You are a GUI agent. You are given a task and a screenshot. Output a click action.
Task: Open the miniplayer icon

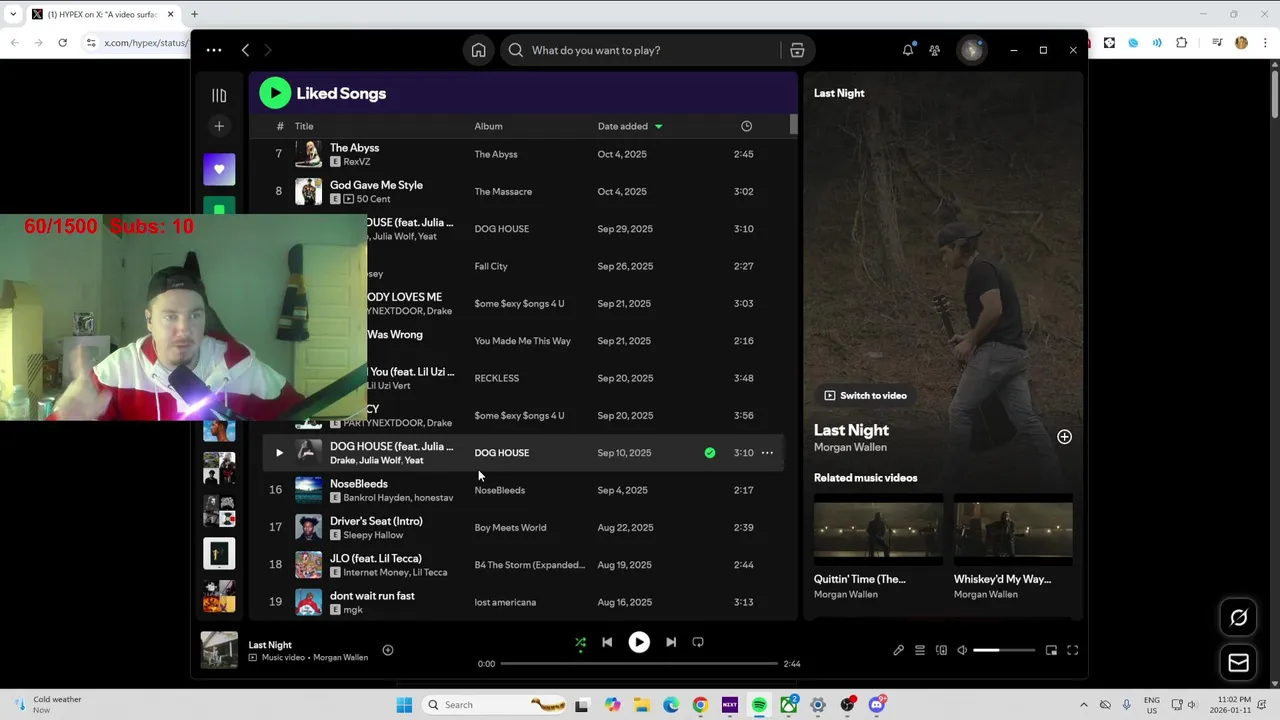[x=1051, y=650]
